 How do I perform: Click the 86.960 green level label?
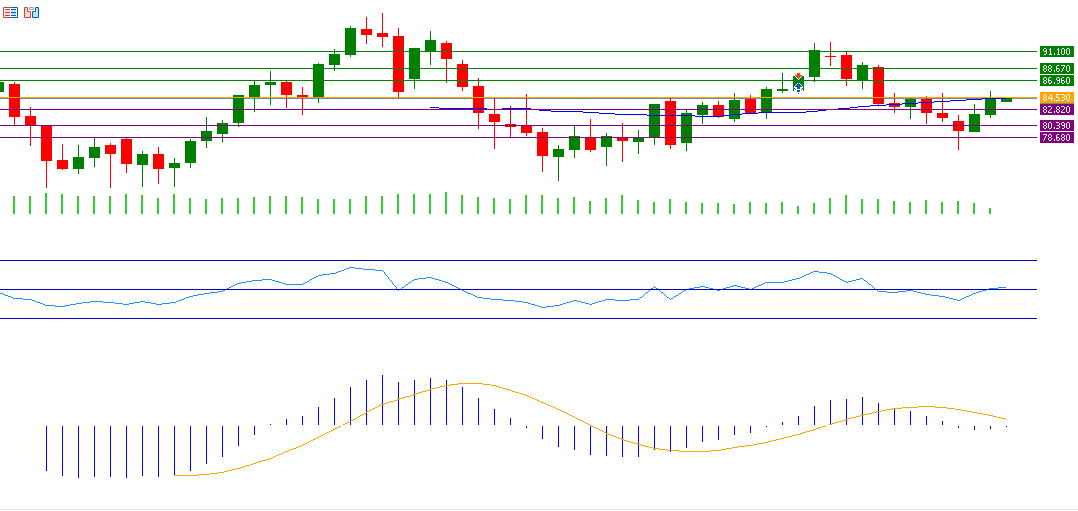point(1056,80)
